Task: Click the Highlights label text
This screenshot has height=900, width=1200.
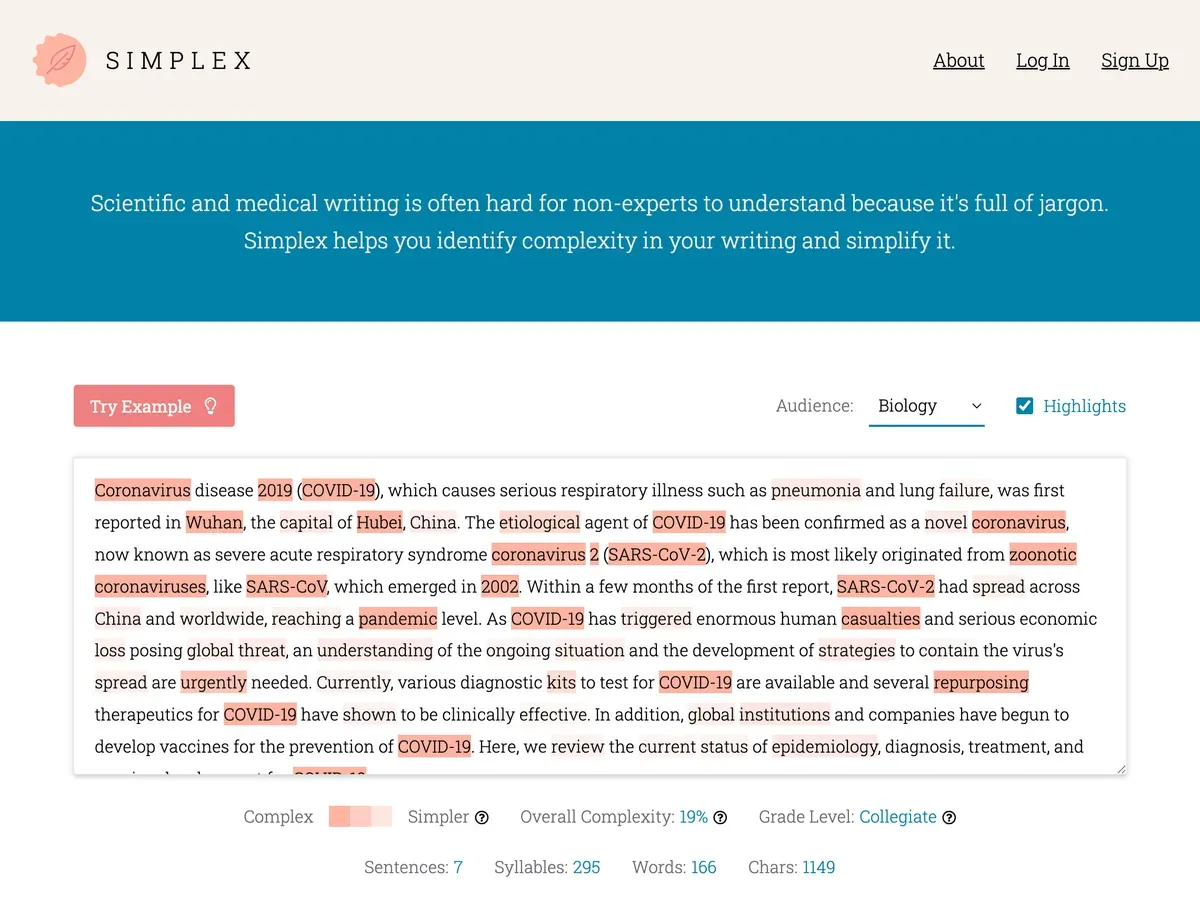Action: 1084,406
